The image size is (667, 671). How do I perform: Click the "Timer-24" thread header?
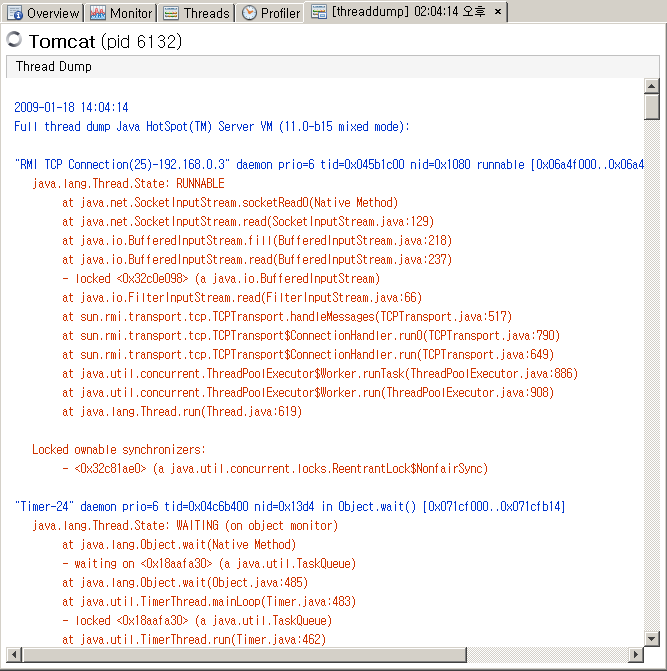[x=290, y=506]
